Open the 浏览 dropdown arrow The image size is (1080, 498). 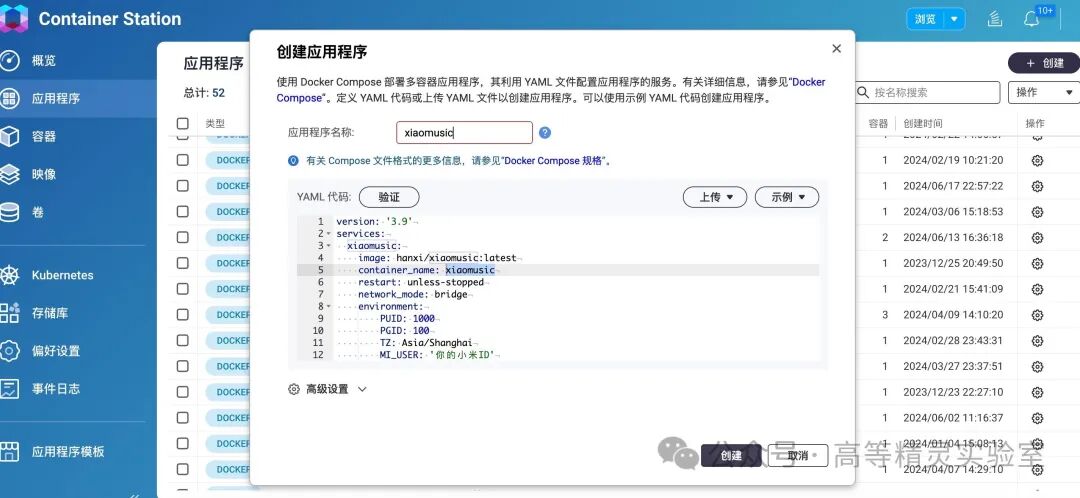click(954, 19)
